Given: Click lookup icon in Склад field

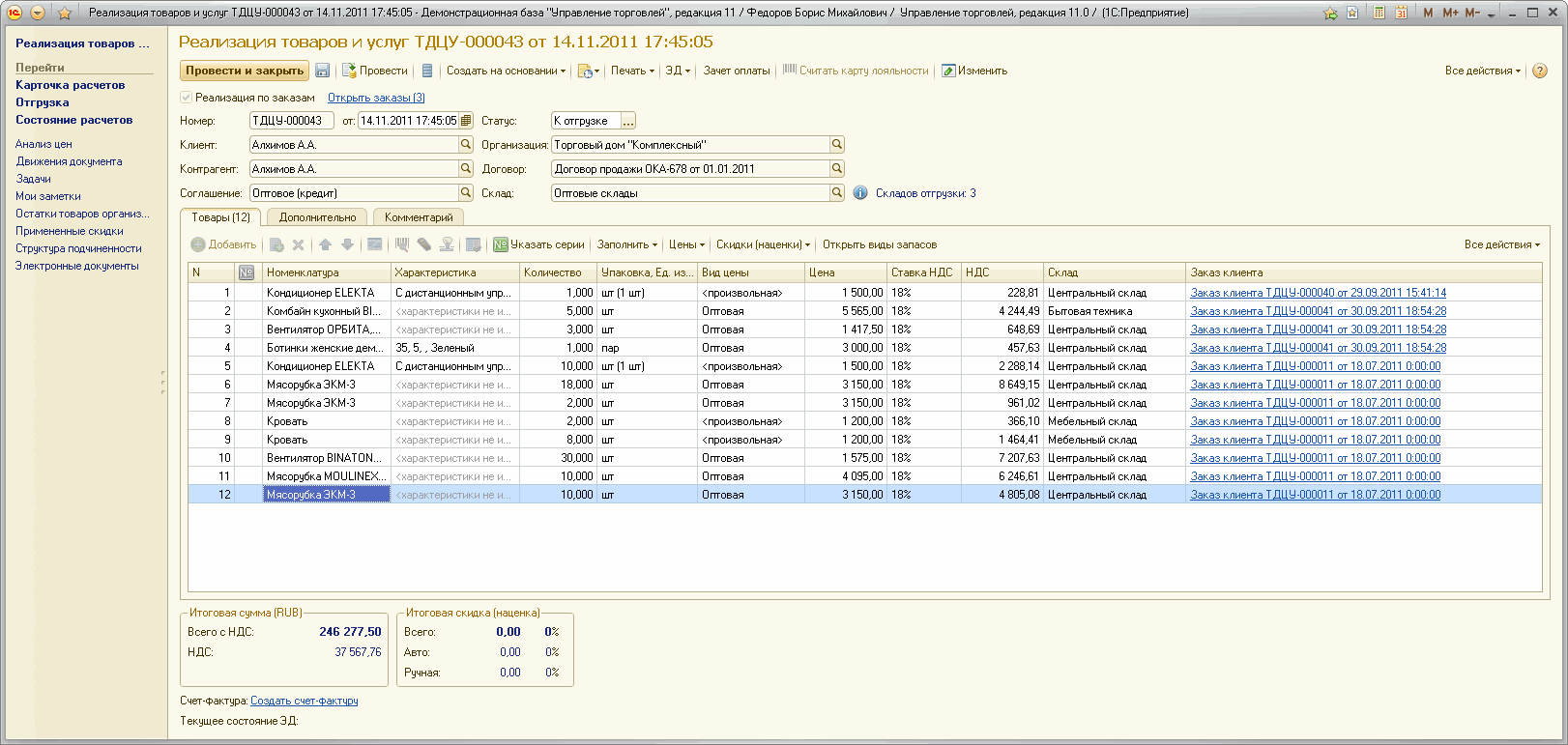Looking at the screenshot, I should [837, 193].
